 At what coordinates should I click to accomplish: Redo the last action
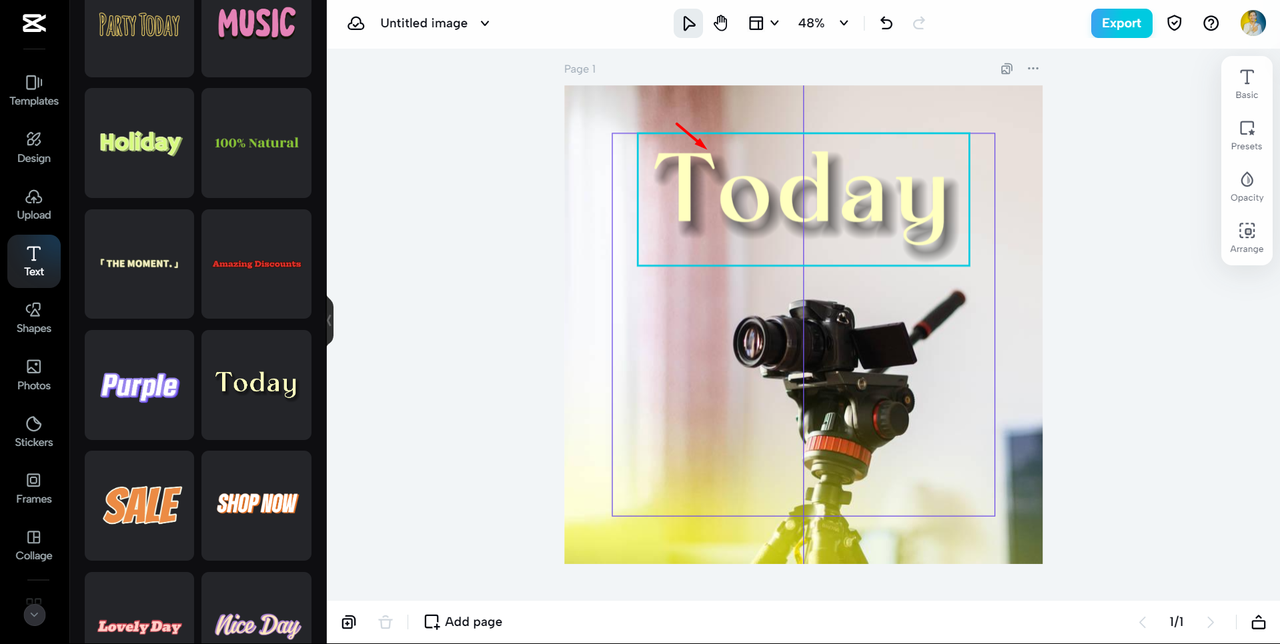coord(919,23)
